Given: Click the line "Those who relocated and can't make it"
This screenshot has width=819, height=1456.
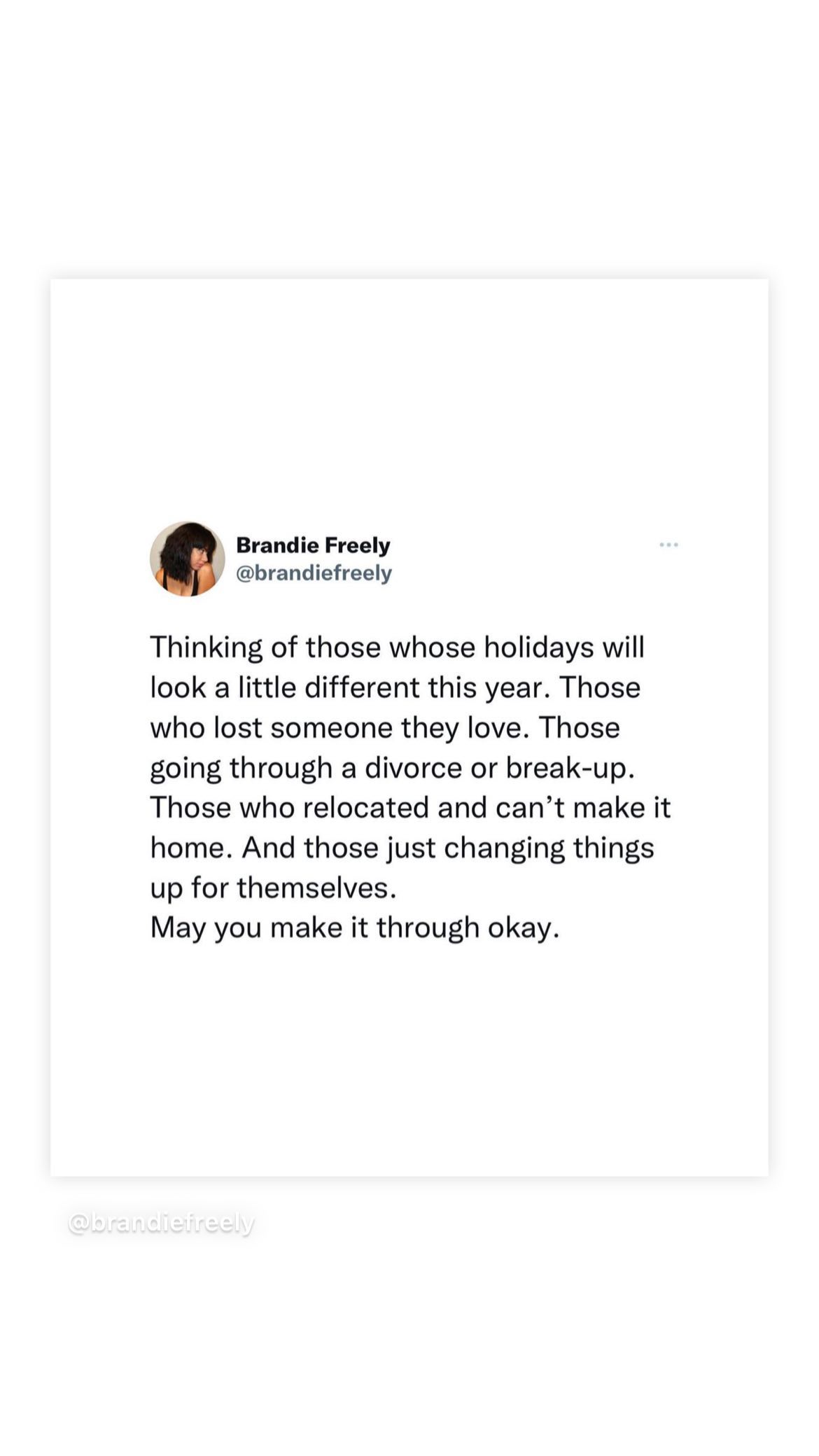Looking at the screenshot, I should click(410, 808).
